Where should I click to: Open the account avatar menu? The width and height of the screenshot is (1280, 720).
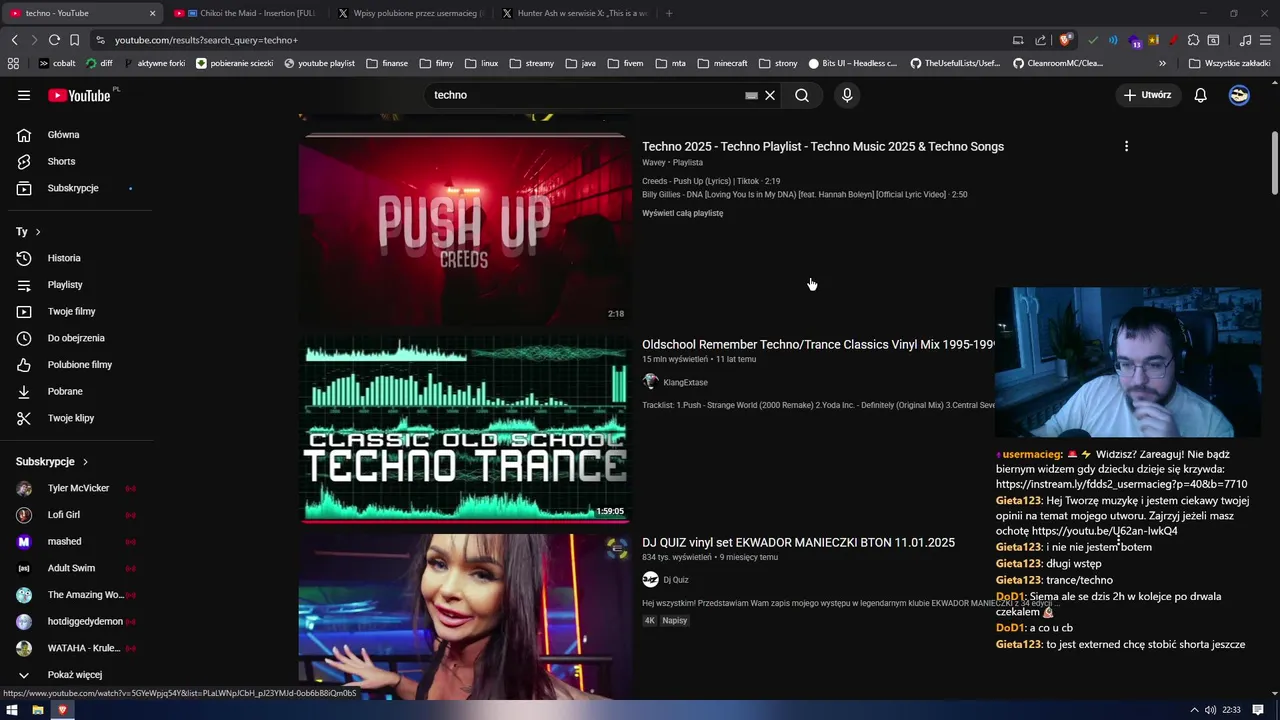click(1239, 95)
